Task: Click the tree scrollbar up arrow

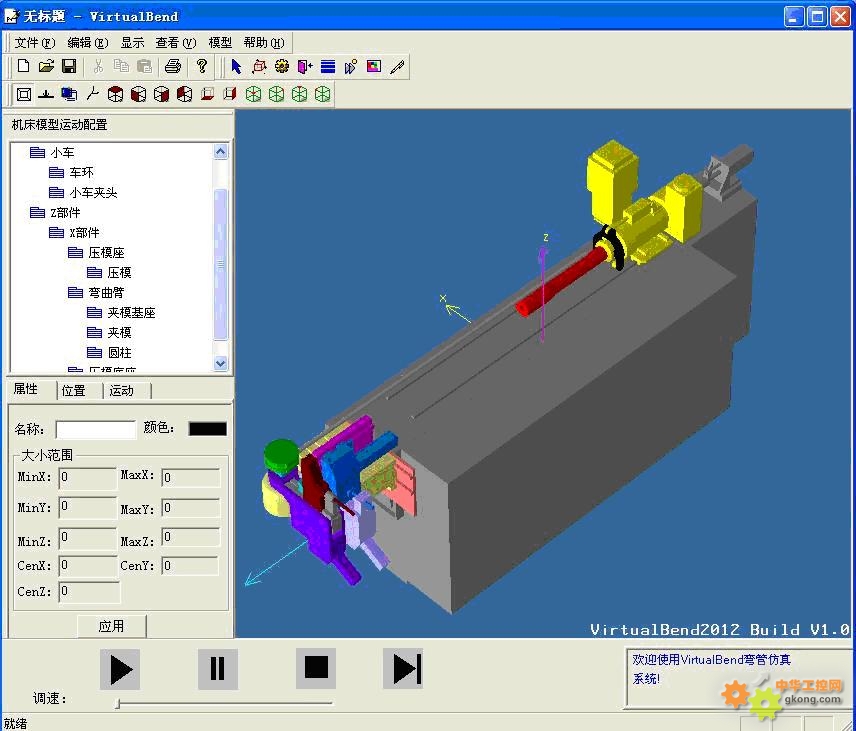Action: (x=221, y=152)
